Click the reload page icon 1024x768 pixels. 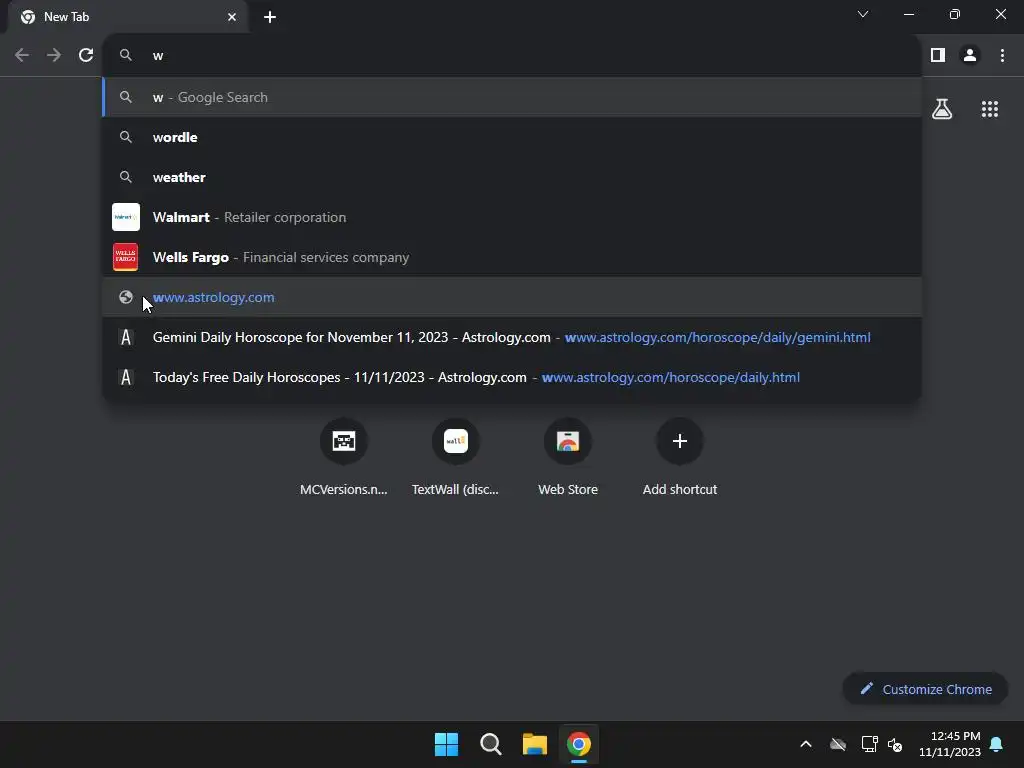(x=86, y=55)
